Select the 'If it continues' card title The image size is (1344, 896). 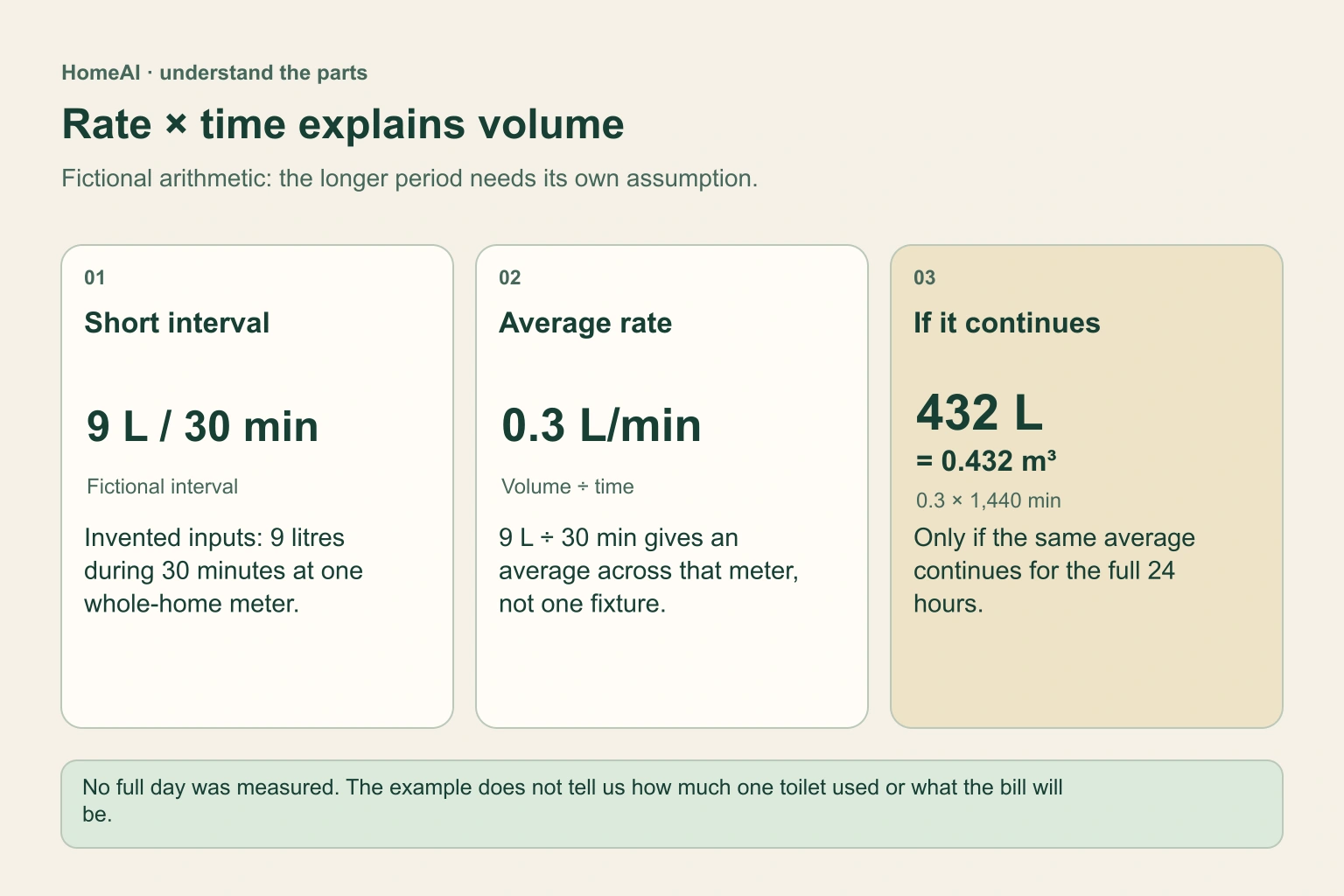coord(1006,323)
